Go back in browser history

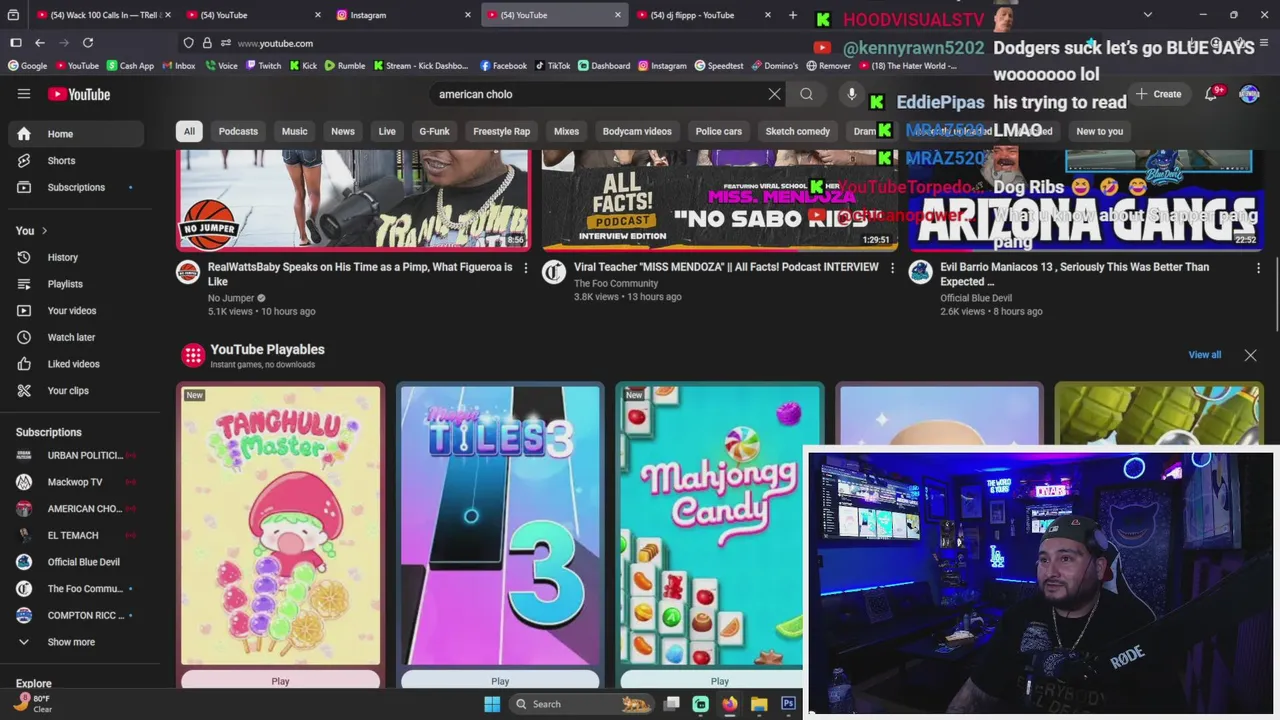point(40,43)
